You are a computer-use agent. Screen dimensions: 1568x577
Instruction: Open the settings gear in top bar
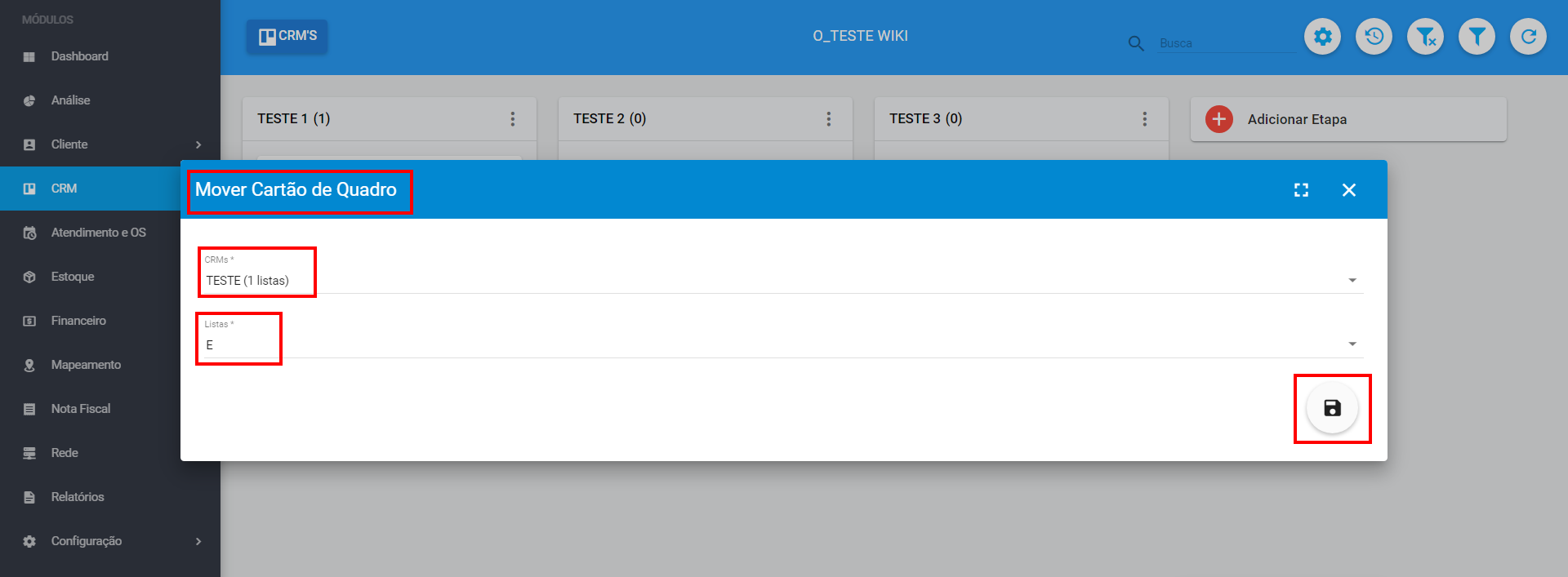point(1322,37)
